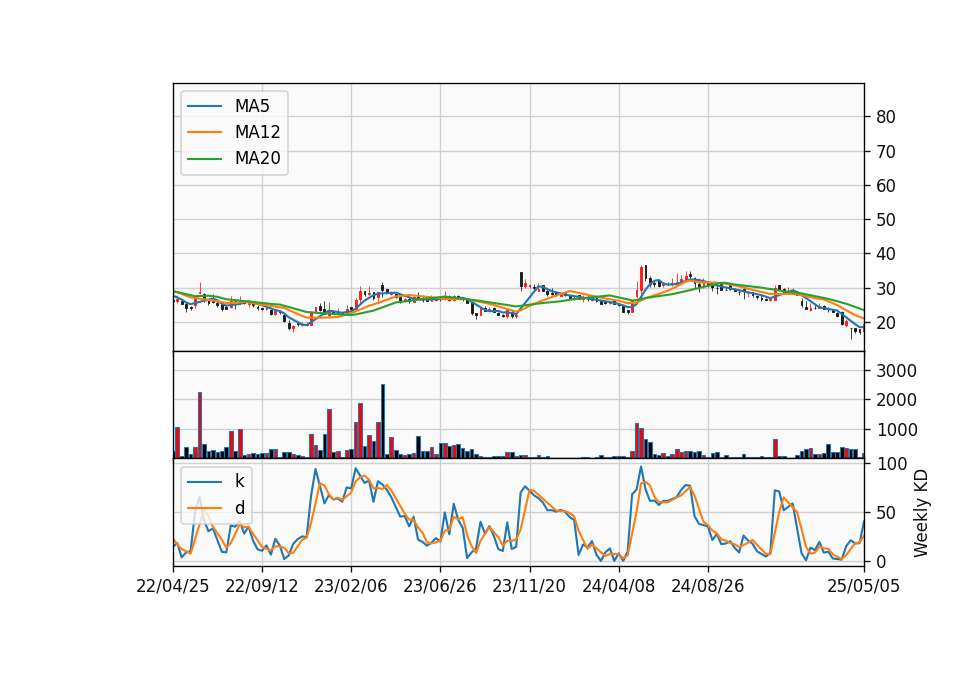Click the price axis value 70
This screenshot has width=960, height=690.
[886, 151]
